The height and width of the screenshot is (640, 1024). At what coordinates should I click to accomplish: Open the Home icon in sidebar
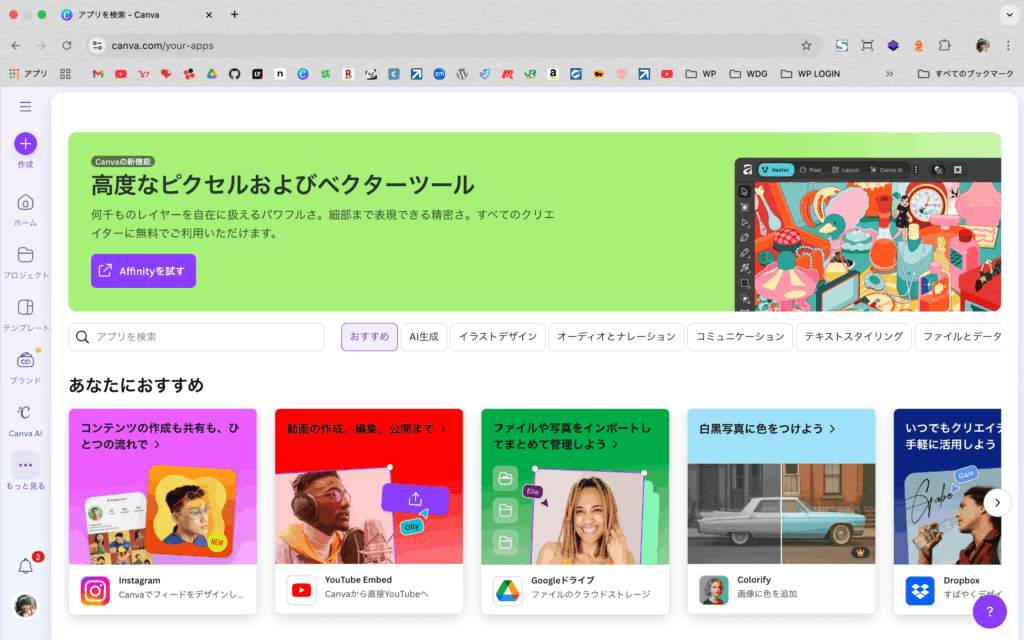point(25,202)
